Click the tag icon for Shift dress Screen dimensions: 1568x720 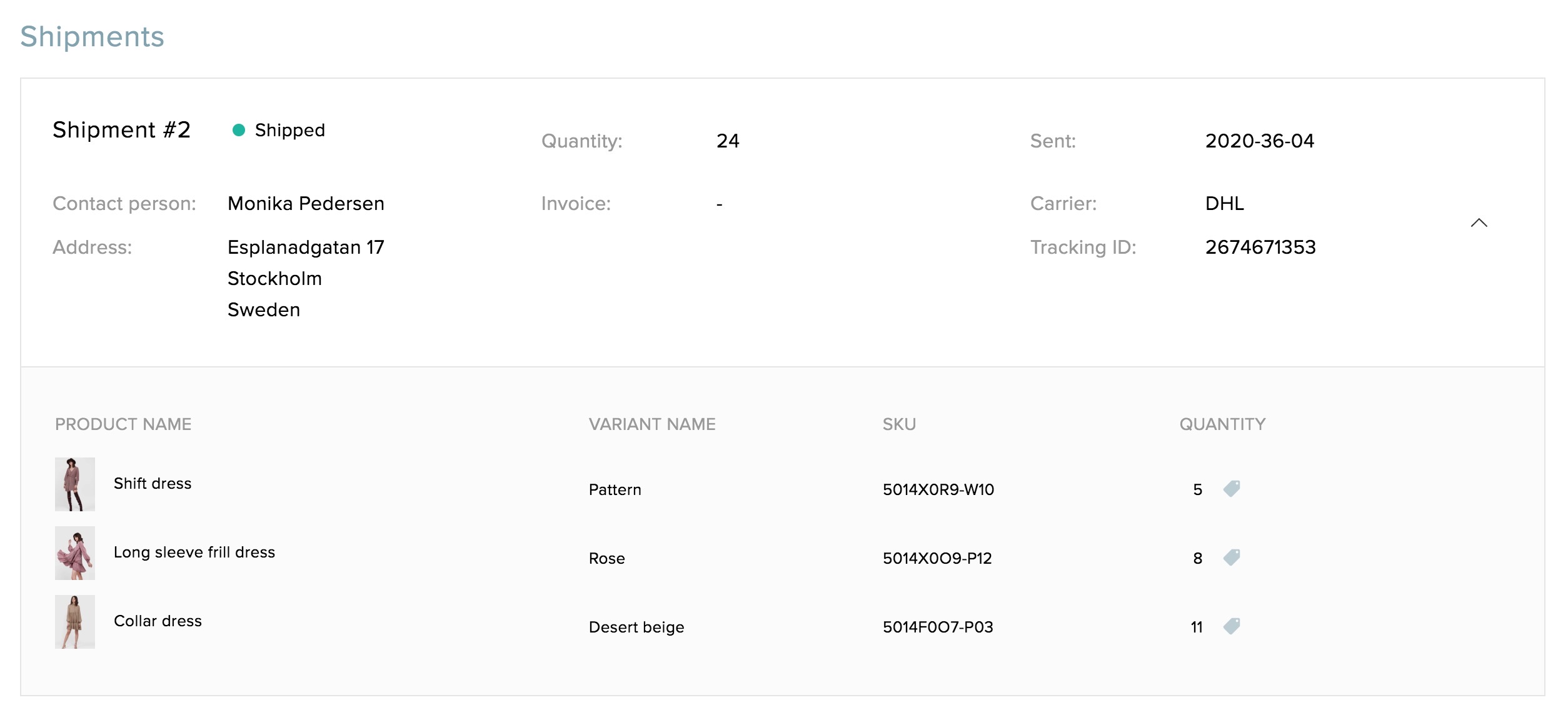click(1232, 489)
